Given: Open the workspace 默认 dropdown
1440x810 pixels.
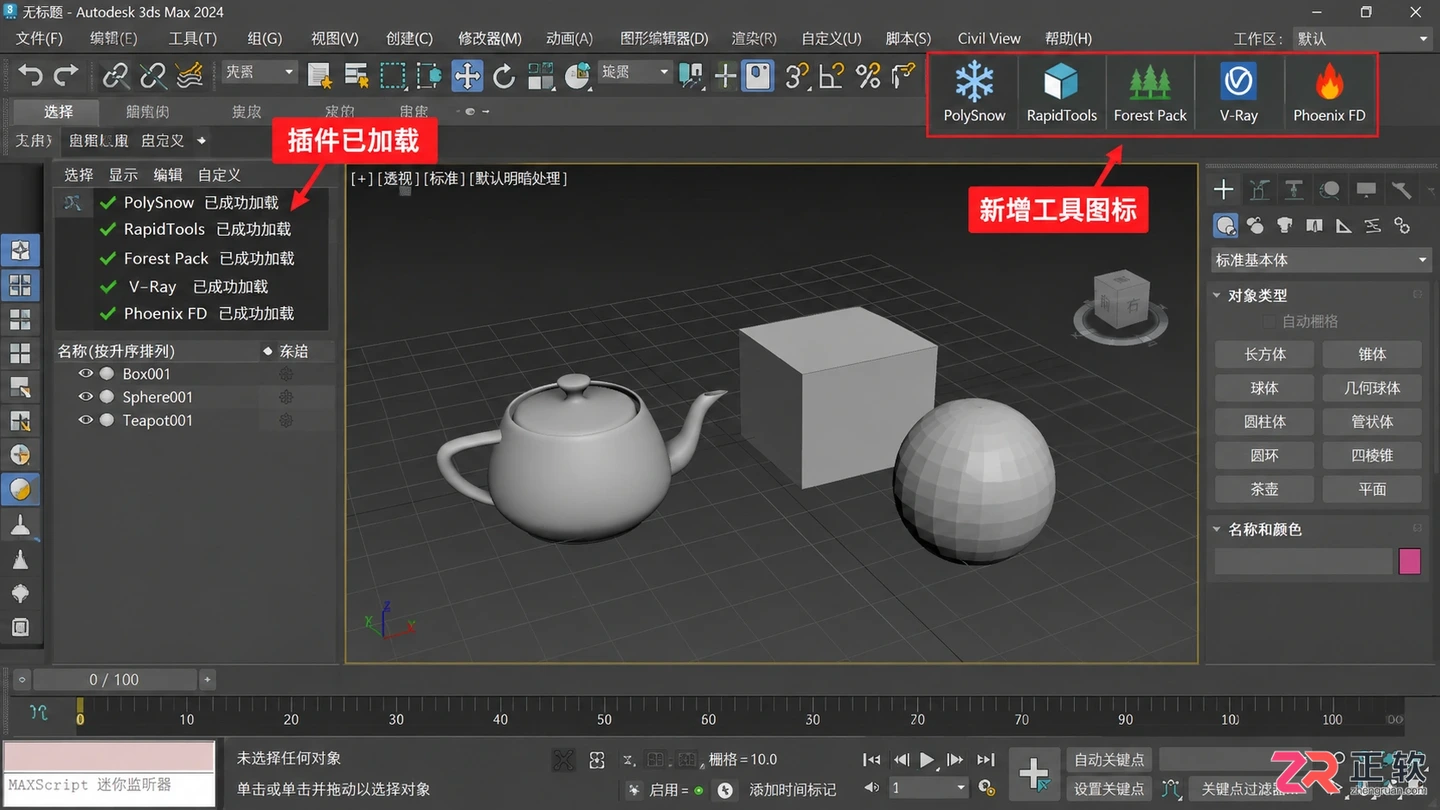Looking at the screenshot, I should tap(1362, 39).
